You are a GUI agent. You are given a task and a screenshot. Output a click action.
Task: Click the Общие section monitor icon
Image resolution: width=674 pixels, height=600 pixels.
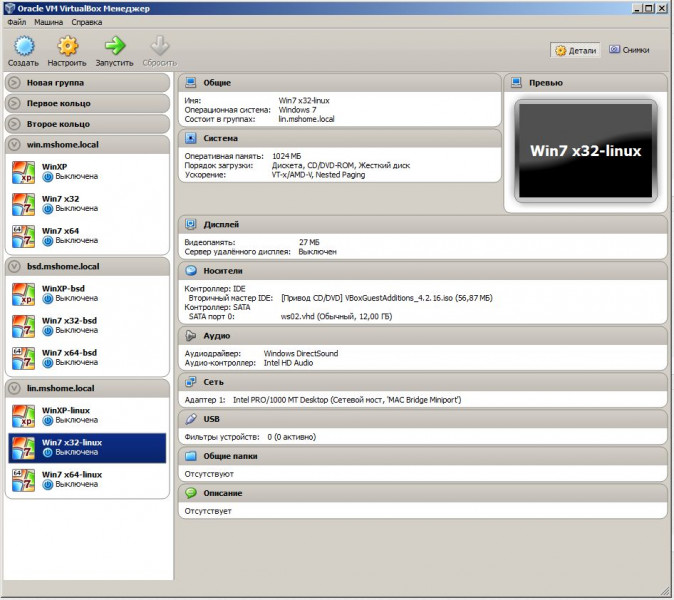pos(190,82)
